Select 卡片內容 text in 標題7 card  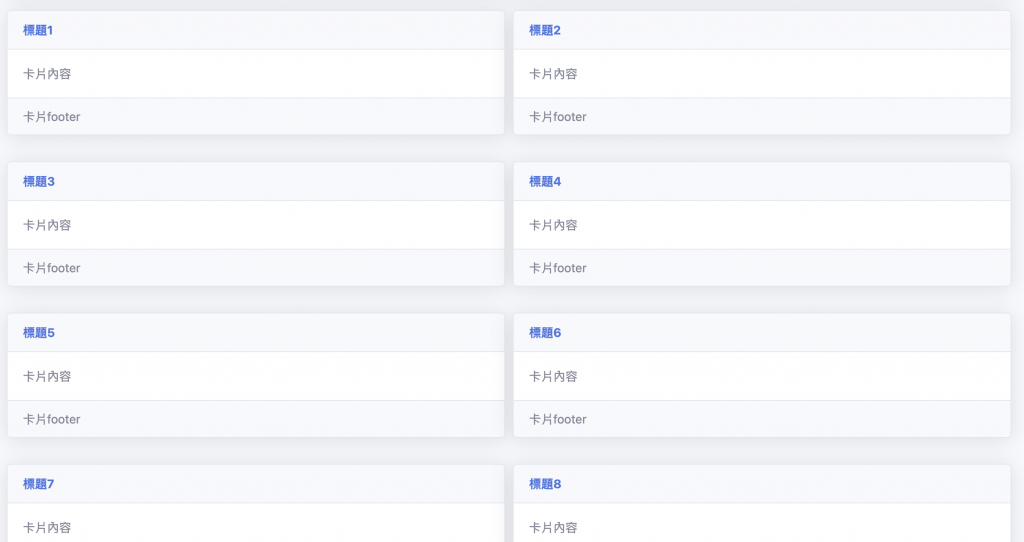47,528
